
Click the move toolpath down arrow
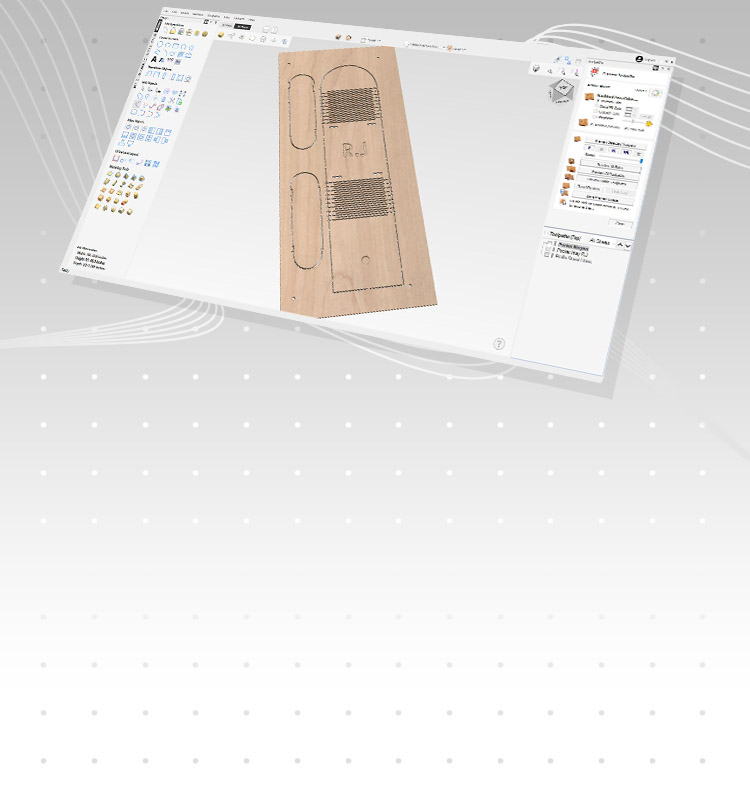[x=628, y=245]
